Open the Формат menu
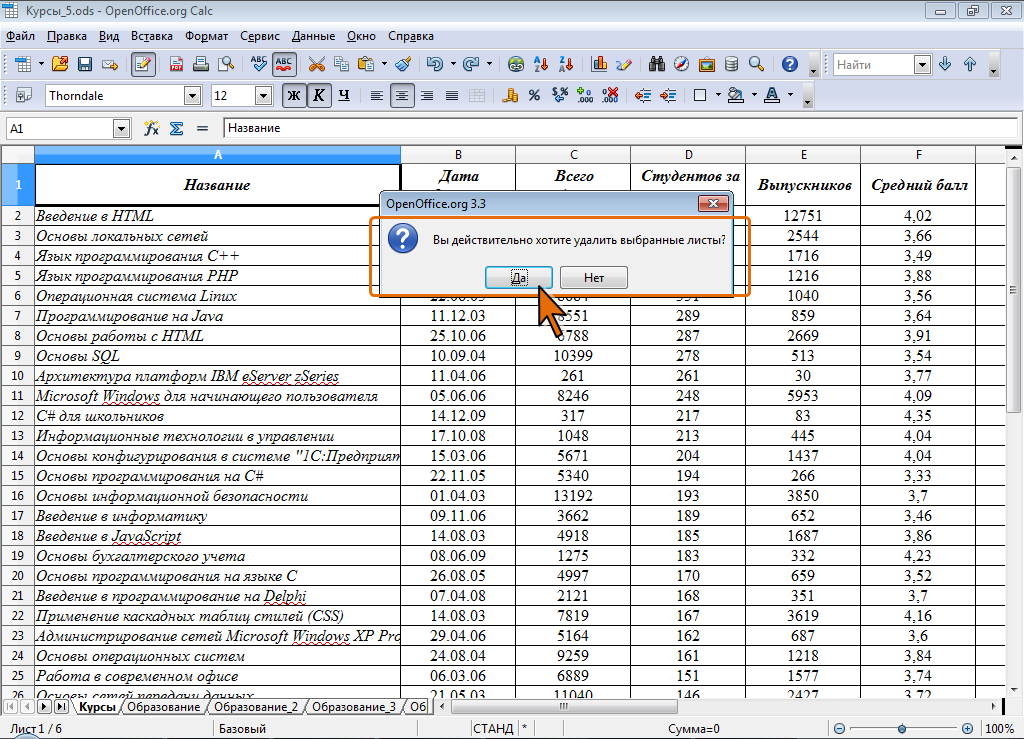Image resolution: width=1024 pixels, height=739 pixels. (206, 36)
